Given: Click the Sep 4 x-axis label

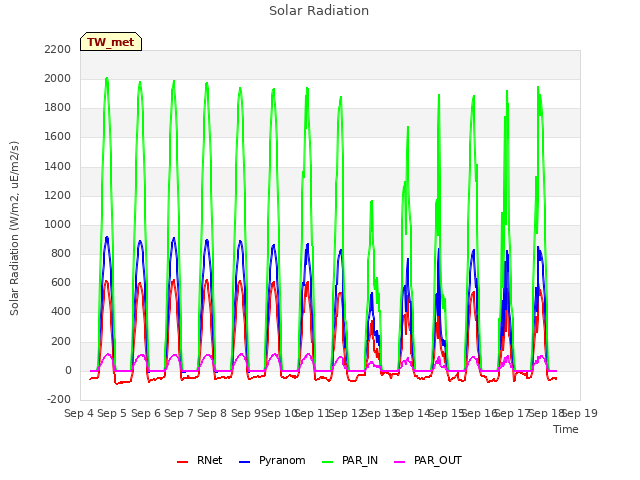Looking at the screenshot, I should [79, 413].
